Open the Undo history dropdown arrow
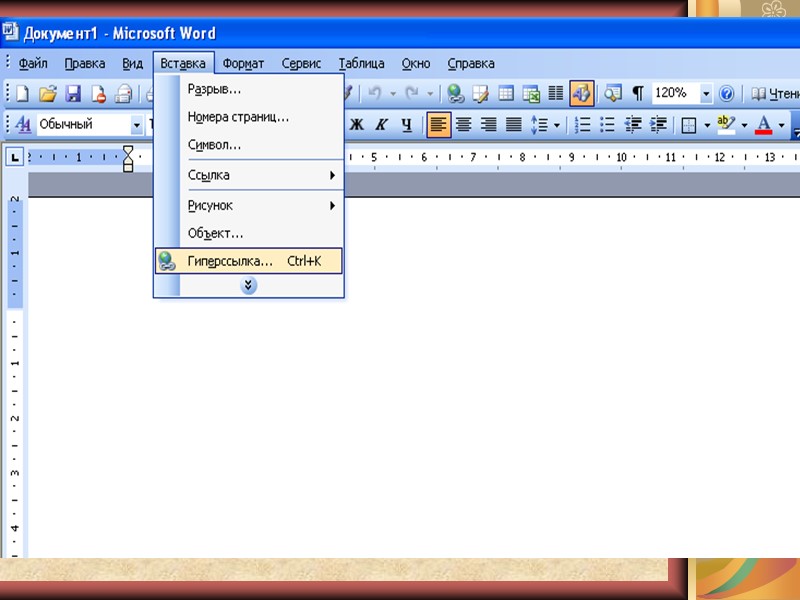The height and width of the screenshot is (600, 800). pos(393,94)
